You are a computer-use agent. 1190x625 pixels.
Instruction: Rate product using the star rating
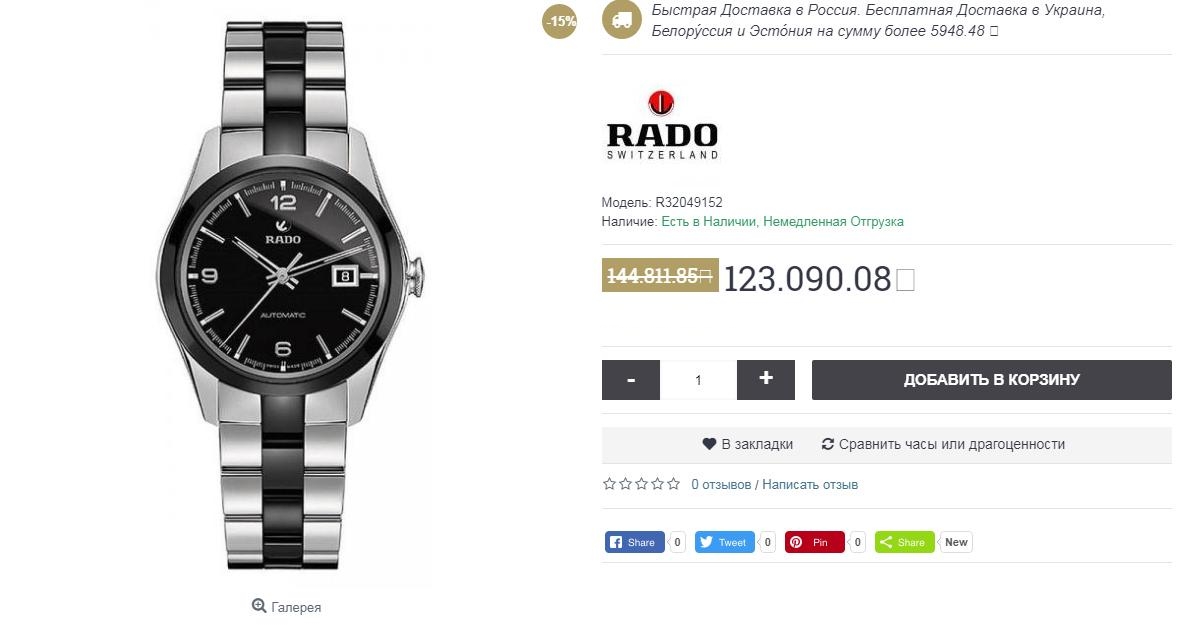coord(641,484)
